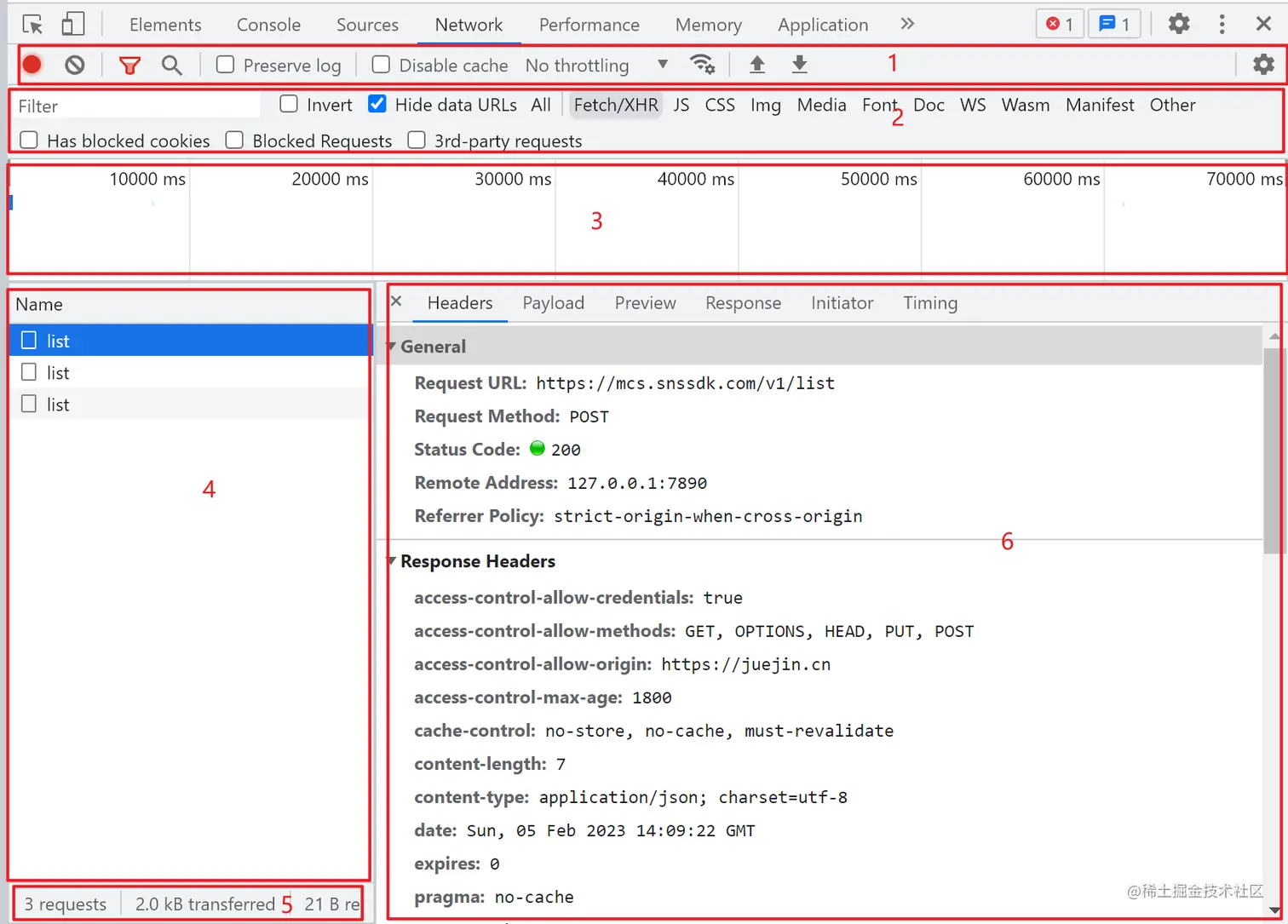
Task: Show more DevTools tabs chevron
Action: pyautogui.click(x=907, y=24)
